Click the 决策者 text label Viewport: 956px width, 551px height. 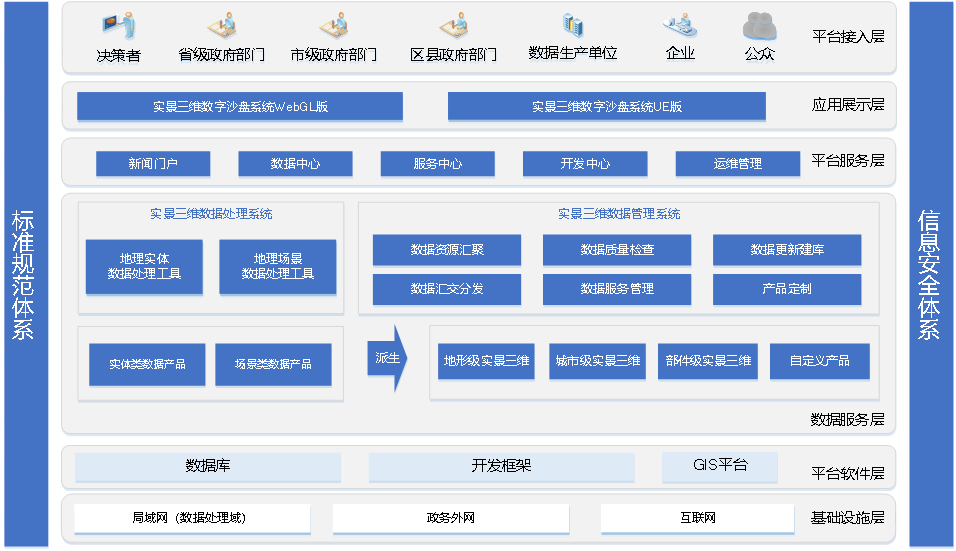[119, 55]
